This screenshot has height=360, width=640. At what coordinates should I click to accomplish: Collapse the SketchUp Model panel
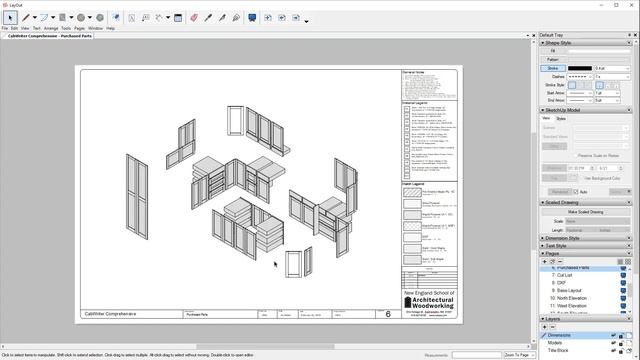tap(585, 110)
